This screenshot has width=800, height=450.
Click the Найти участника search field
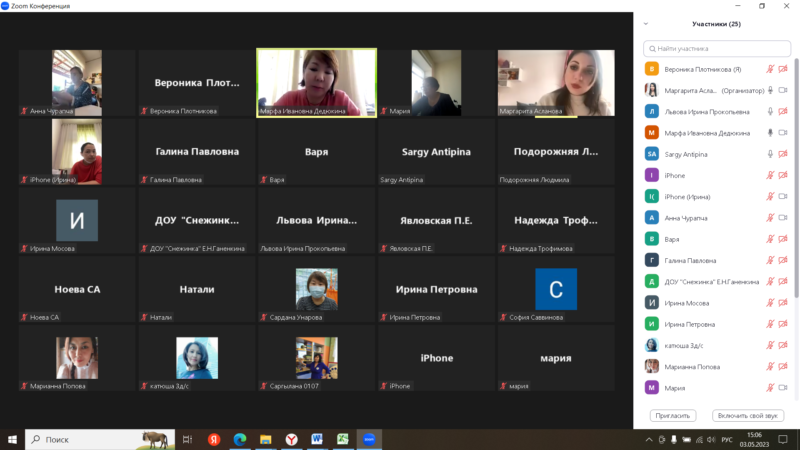[x=717, y=48]
